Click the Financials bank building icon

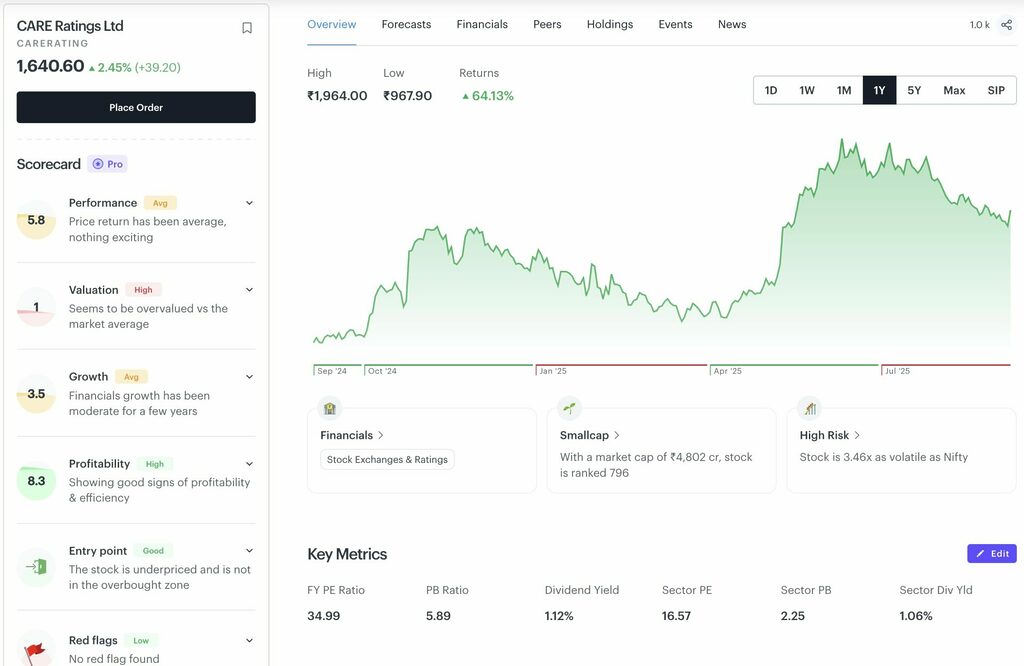(330, 409)
